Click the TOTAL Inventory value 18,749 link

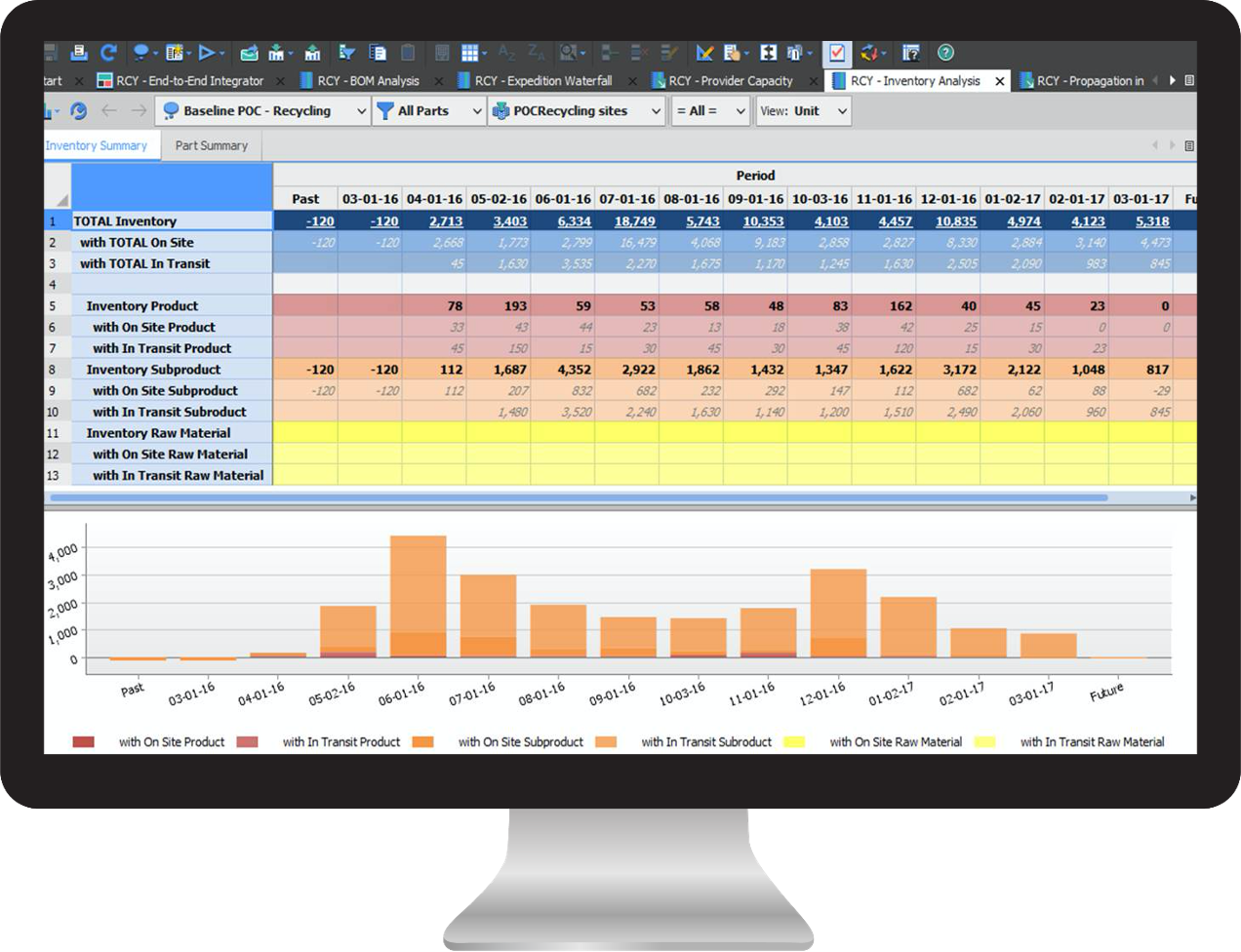634,221
